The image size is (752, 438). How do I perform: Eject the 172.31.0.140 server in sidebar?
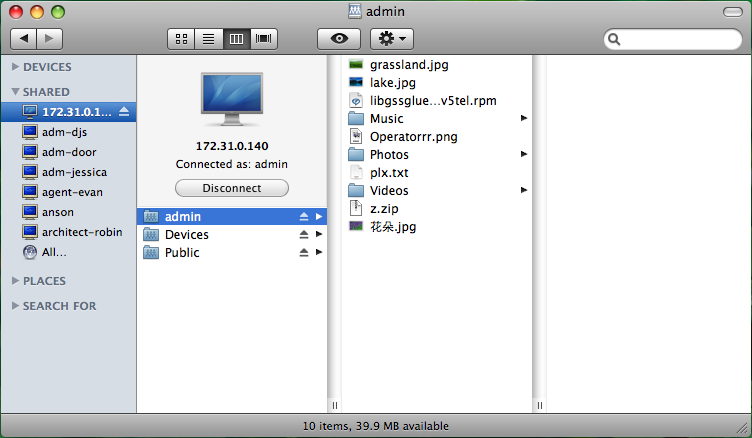point(124,111)
